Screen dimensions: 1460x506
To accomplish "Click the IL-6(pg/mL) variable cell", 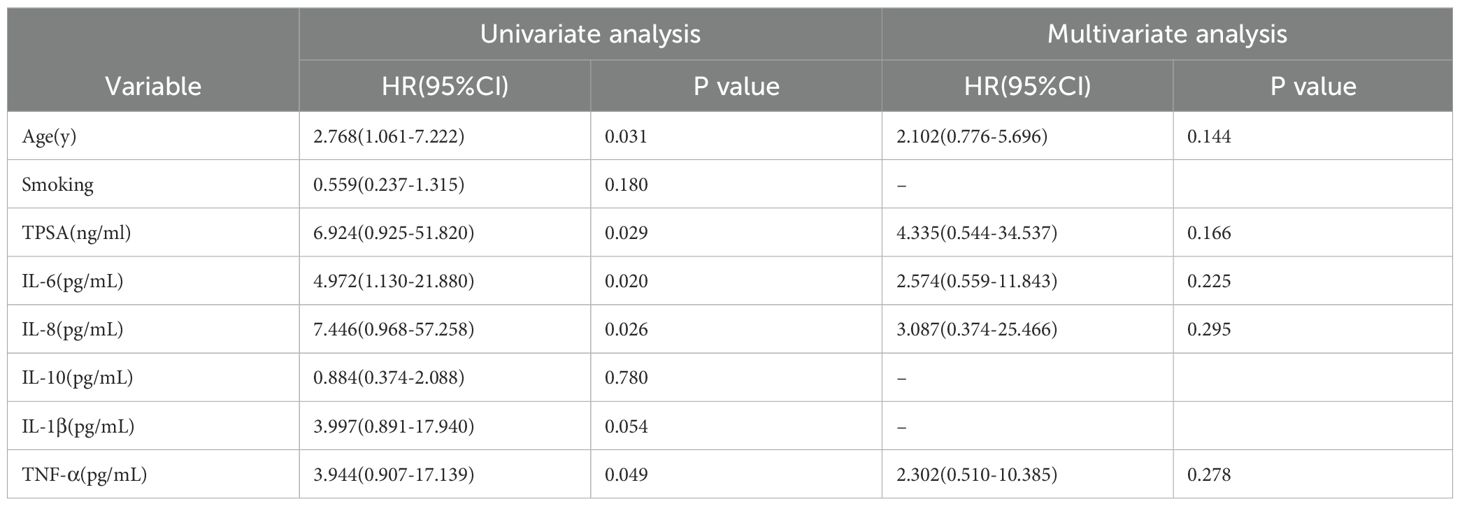I will 74,281.
